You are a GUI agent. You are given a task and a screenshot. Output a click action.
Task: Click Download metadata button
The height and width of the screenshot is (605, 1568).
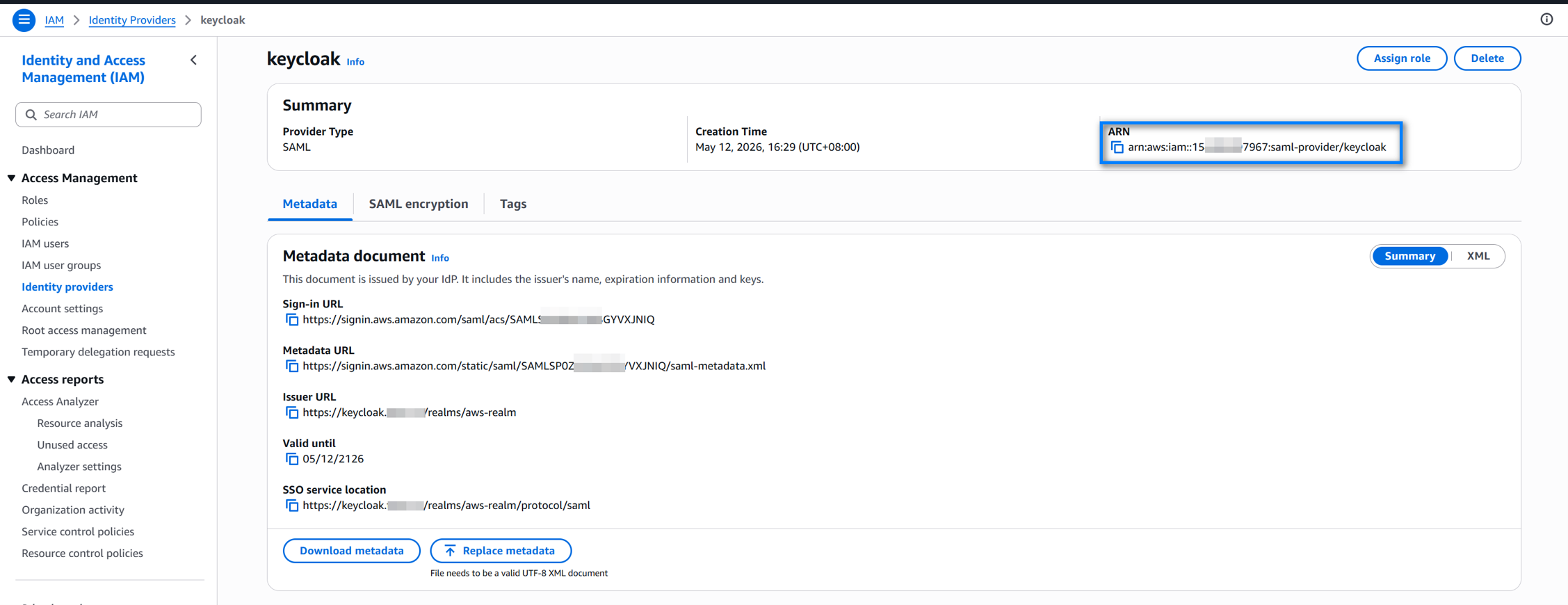[352, 551]
